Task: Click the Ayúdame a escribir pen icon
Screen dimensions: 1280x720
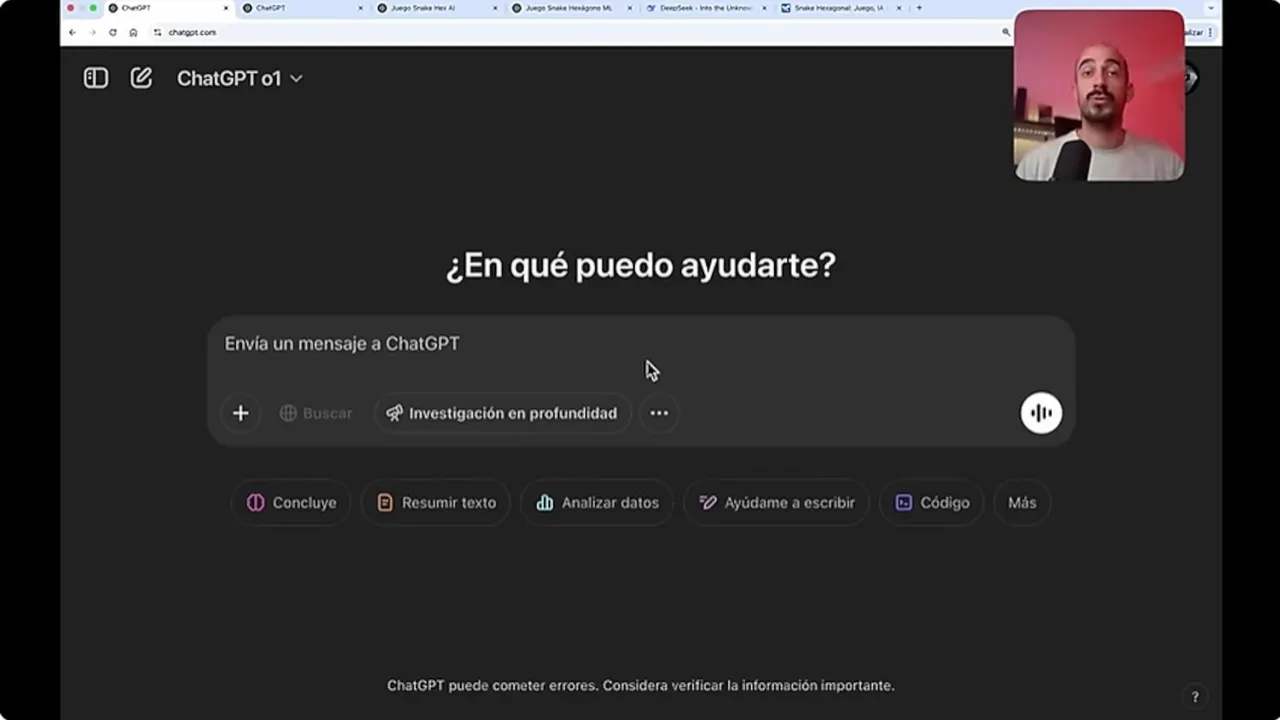Action: click(708, 503)
